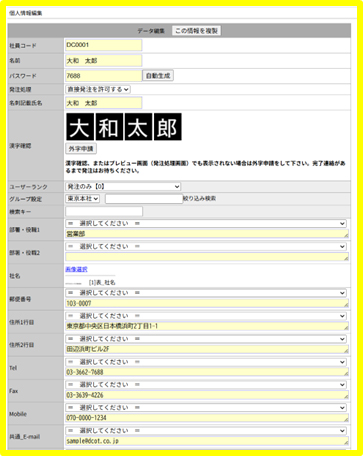Image resolution: width=363 pixels, height=456 pixels.
Task: Click the kanji preview tile 太
Action: point(138,127)
